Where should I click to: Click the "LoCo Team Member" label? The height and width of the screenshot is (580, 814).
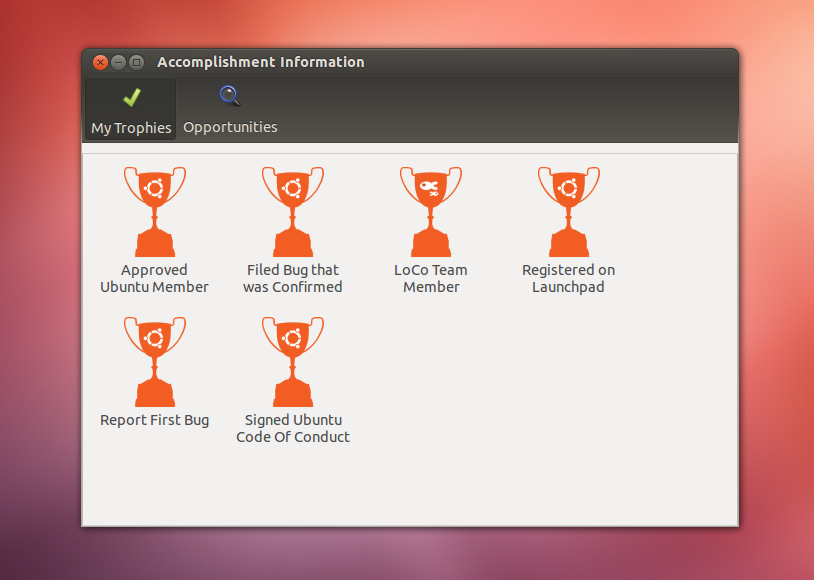coord(431,278)
